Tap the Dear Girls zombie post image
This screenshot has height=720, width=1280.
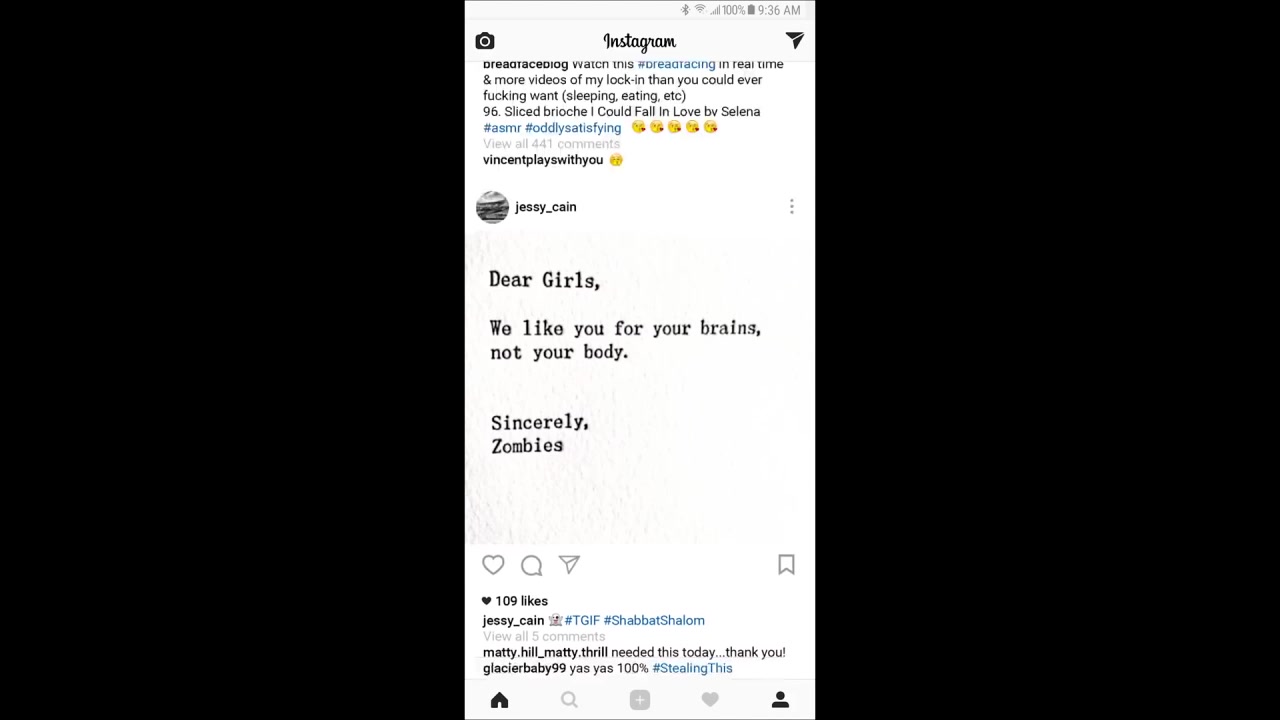pos(640,388)
